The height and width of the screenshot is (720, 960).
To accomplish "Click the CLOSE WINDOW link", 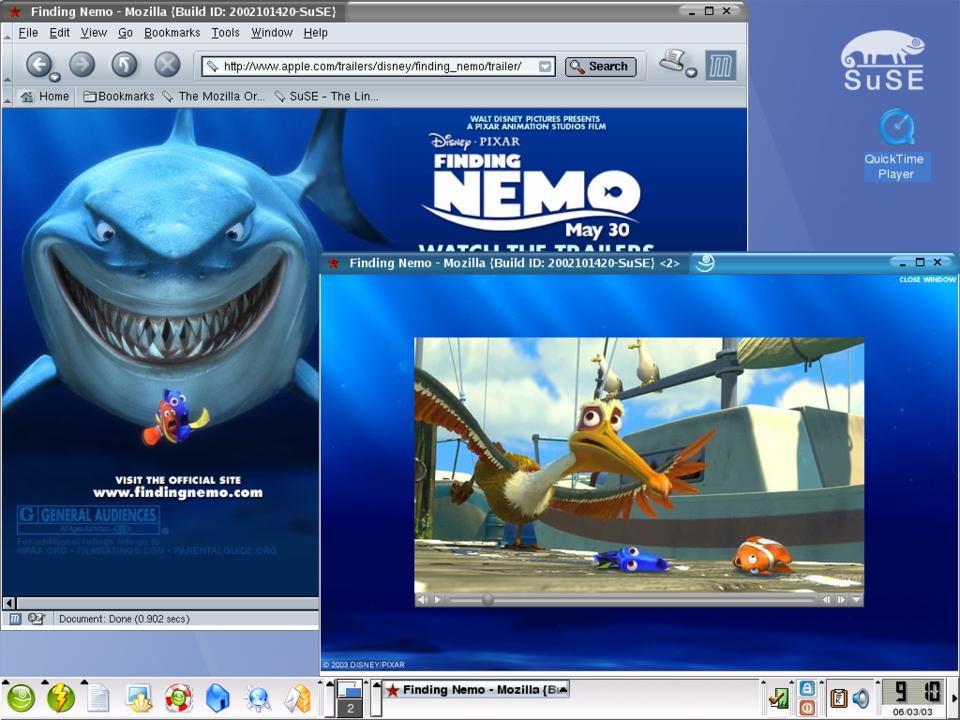I will coord(927,280).
